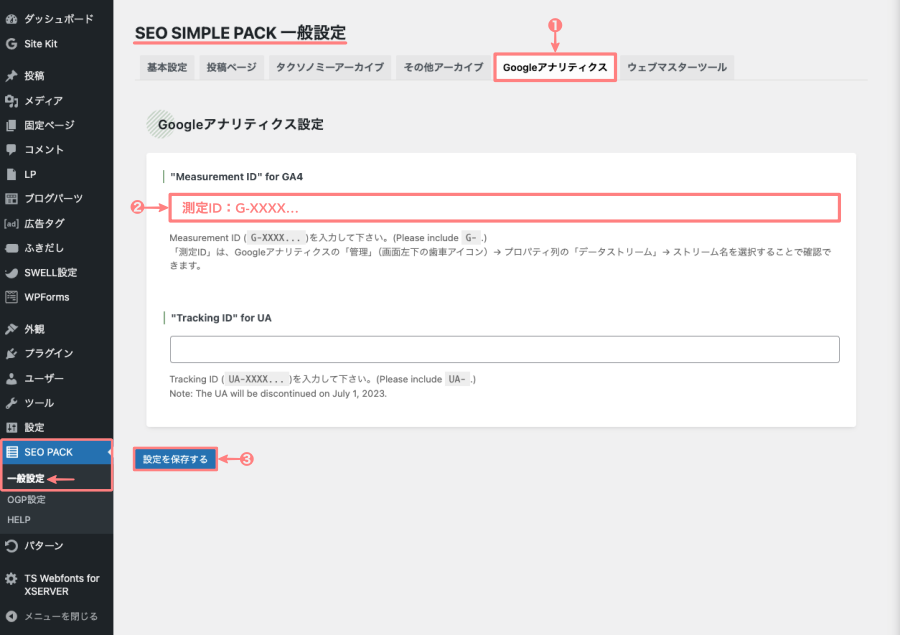Image resolution: width=900 pixels, height=635 pixels.
Task: Open パターン menu label
Action: [44, 546]
